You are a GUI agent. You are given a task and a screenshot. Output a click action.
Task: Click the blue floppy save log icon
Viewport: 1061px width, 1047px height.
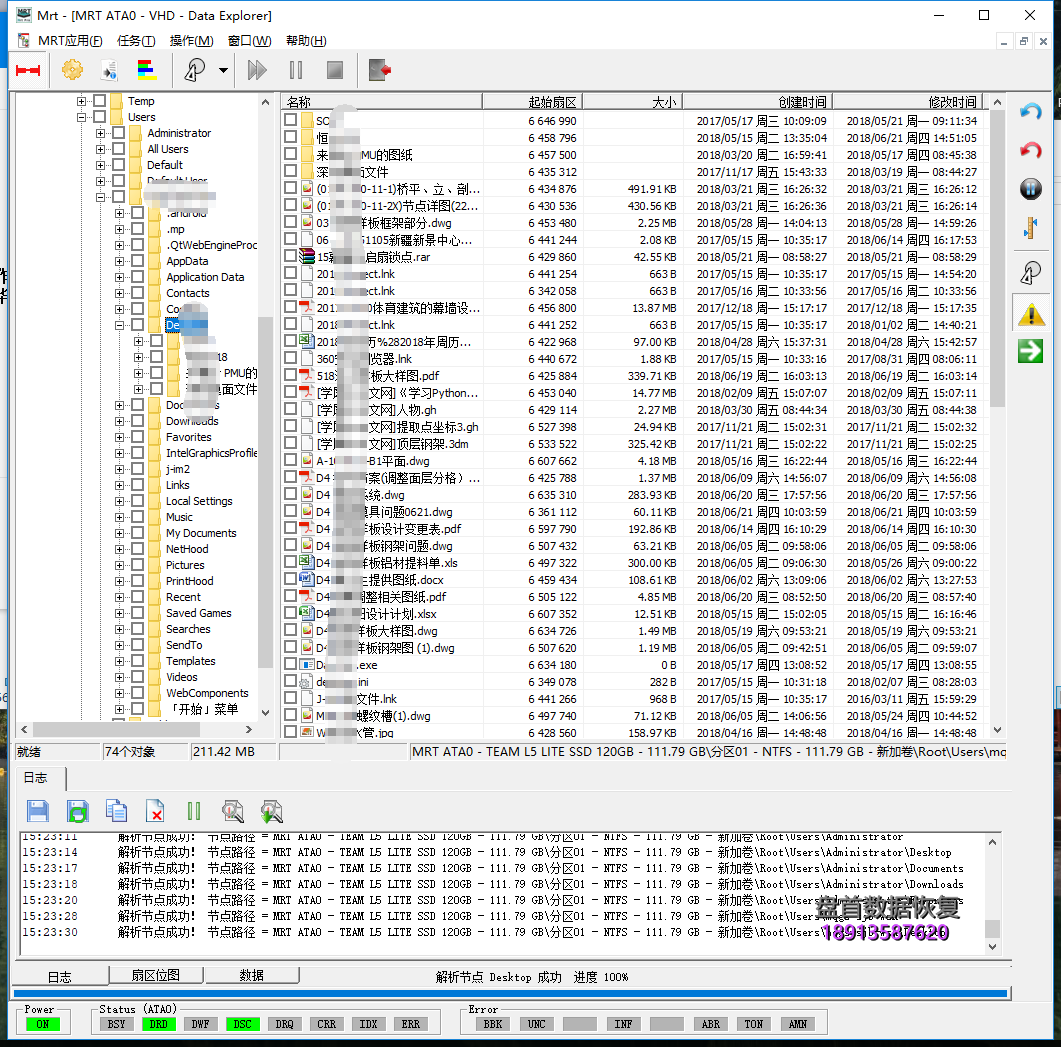click(38, 811)
